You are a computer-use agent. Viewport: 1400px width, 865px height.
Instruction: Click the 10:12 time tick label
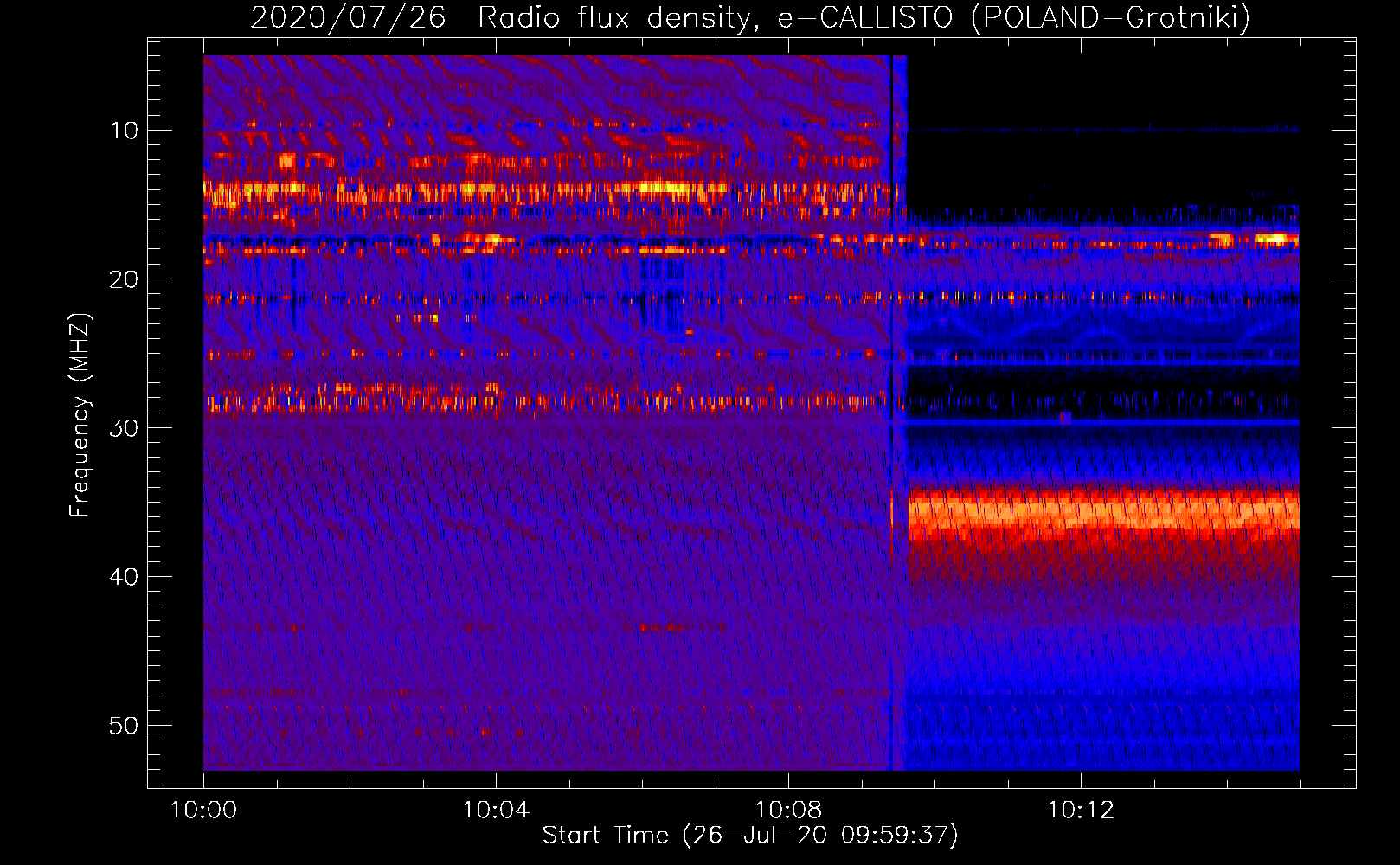[x=1081, y=811]
